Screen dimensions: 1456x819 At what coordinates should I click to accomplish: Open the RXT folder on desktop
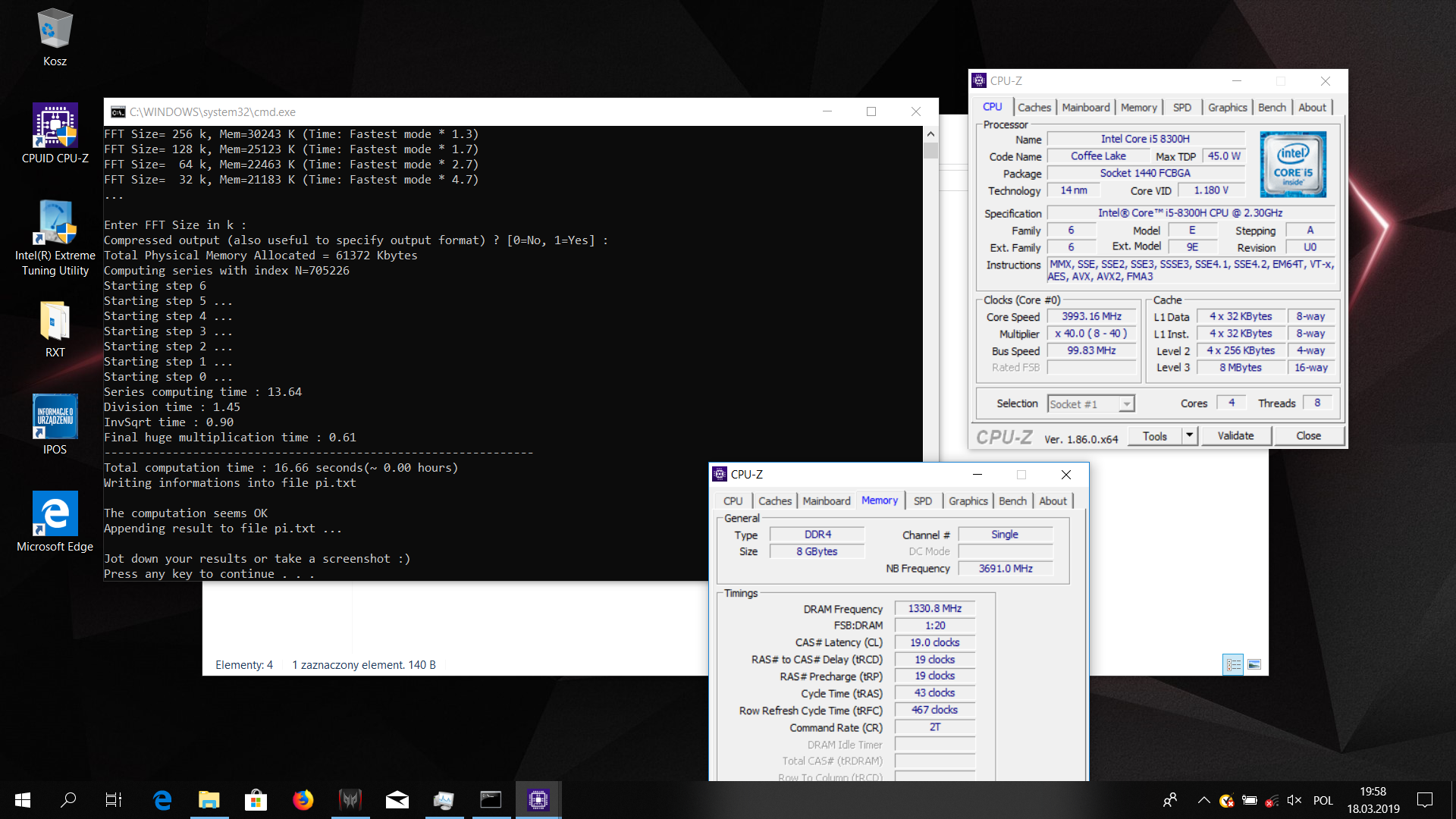(x=55, y=329)
